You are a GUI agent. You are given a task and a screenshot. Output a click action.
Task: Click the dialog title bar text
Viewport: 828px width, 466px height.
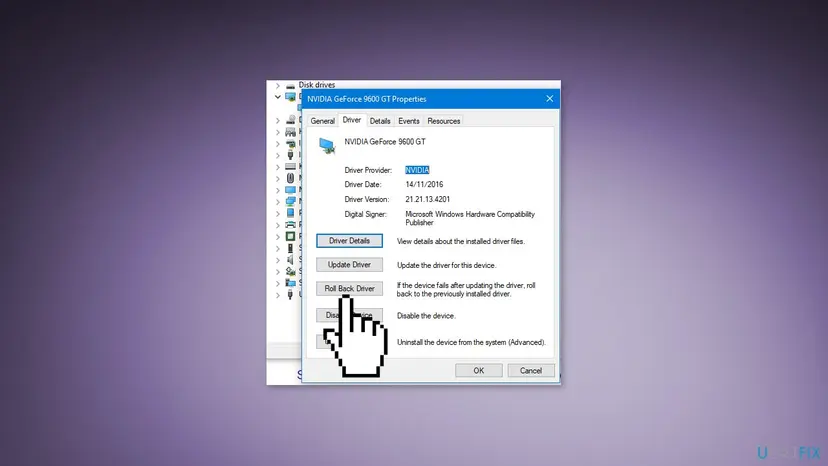click(x=366, y=99)
